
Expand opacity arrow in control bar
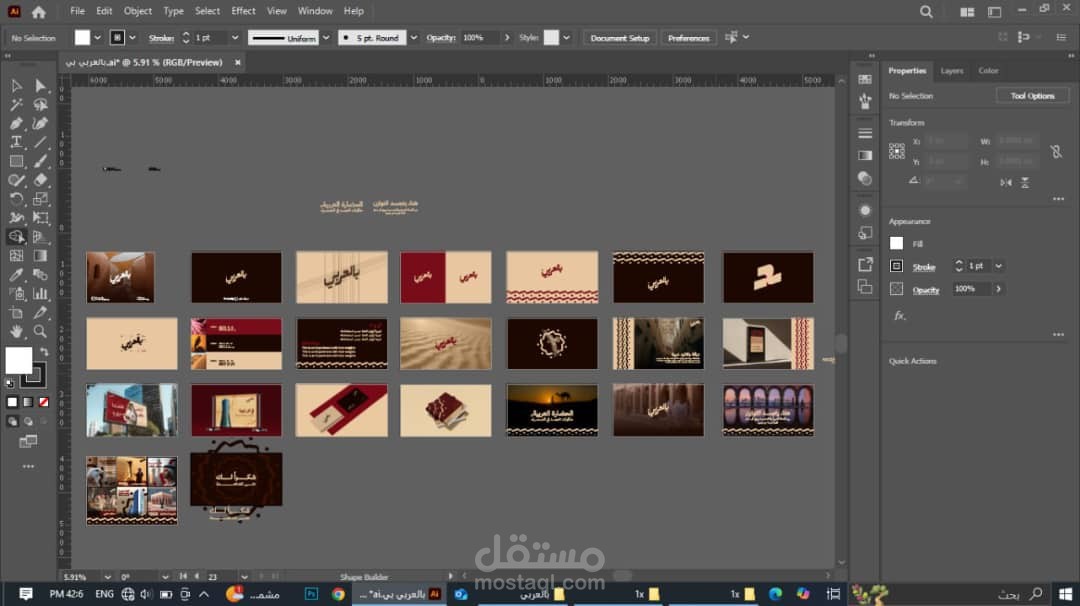coord(507,38)
